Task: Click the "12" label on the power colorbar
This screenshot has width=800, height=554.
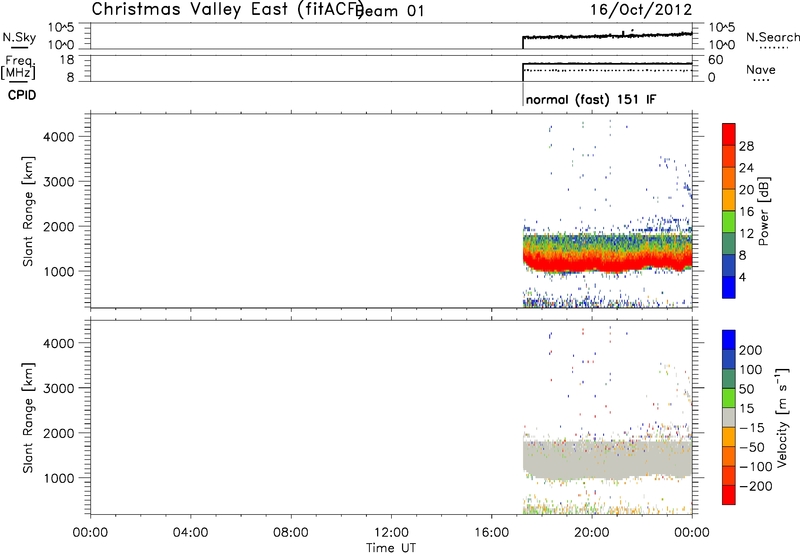Action: (746, 233)
